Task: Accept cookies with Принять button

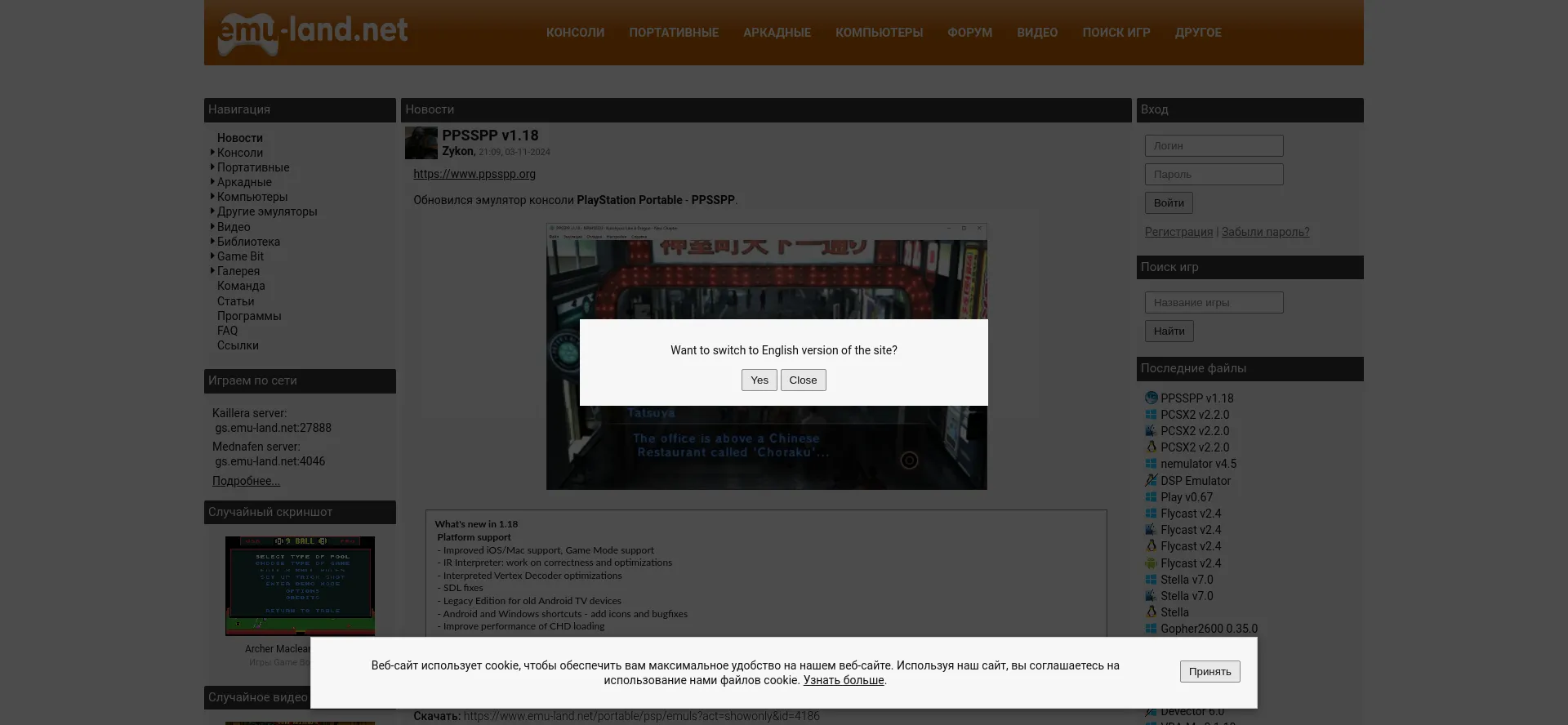Action: (x=1209, y=672)
